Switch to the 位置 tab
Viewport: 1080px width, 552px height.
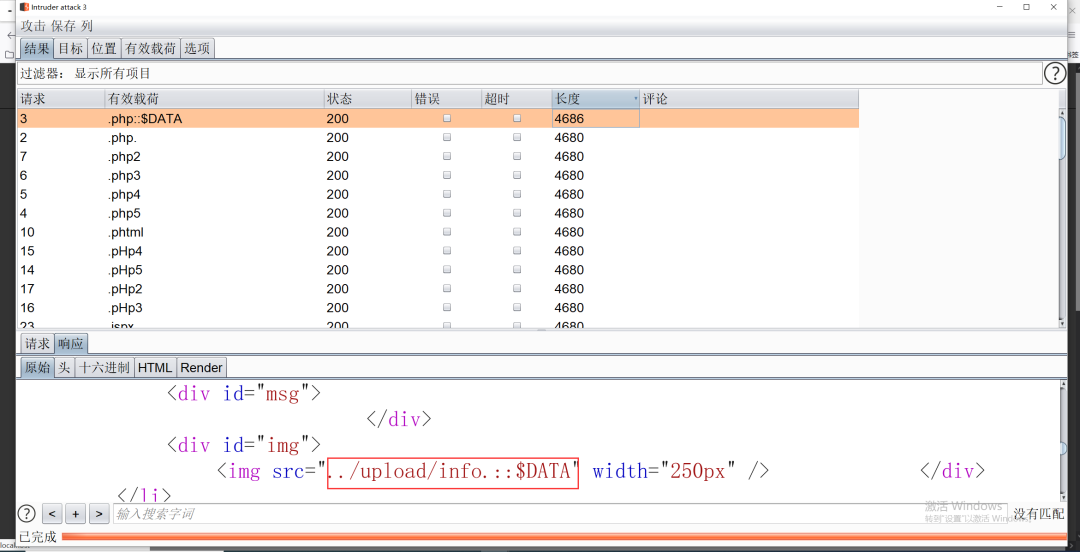pyautogui.click(x=104, y=48)
